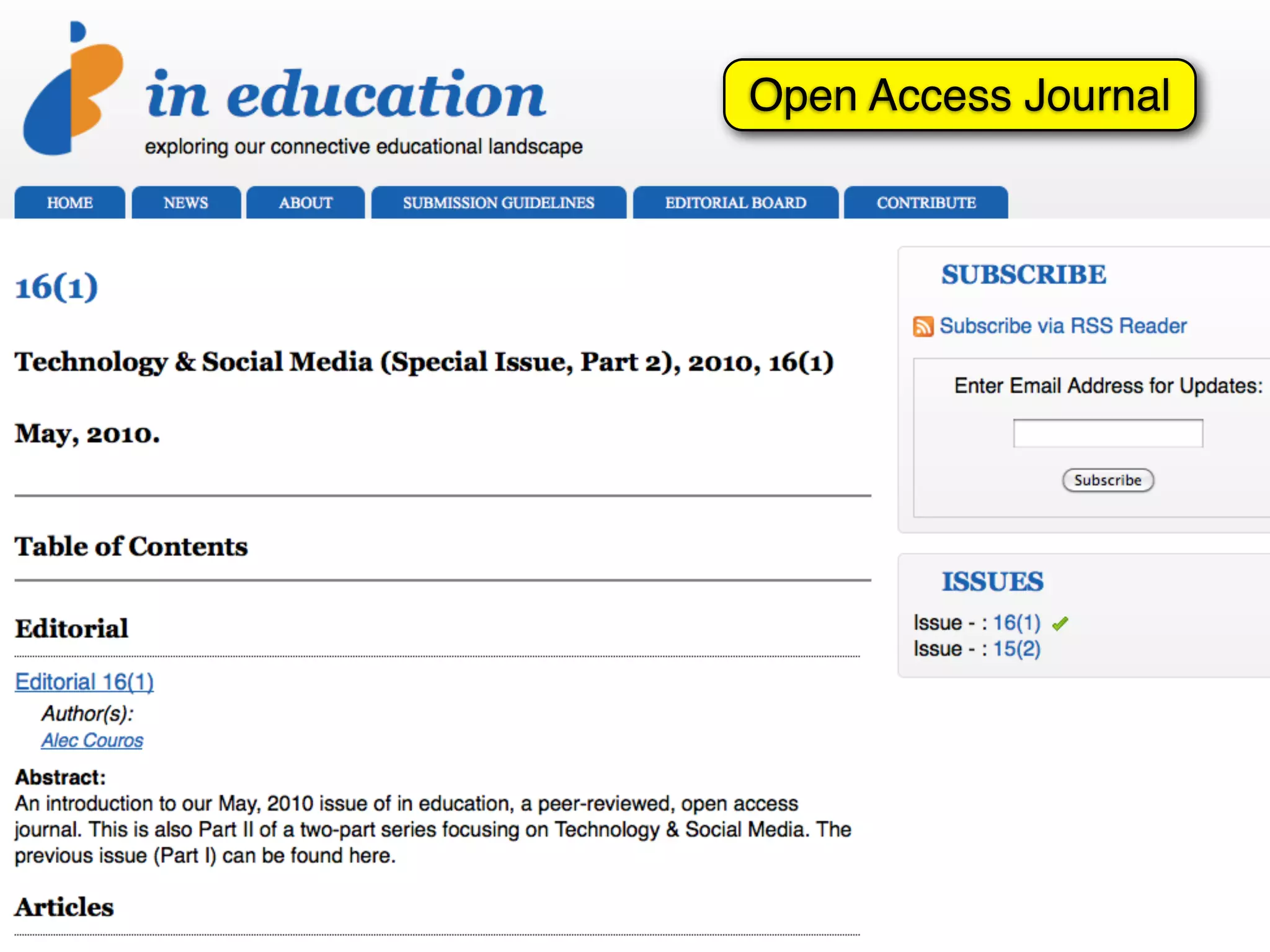
Task: Click author link Alec Couros
Action: pos(92,741)
